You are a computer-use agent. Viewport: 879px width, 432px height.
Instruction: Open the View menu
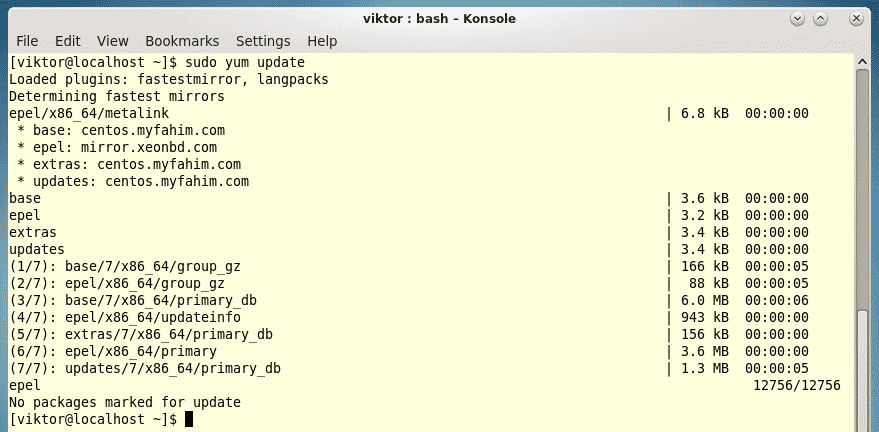coord(112,41)
